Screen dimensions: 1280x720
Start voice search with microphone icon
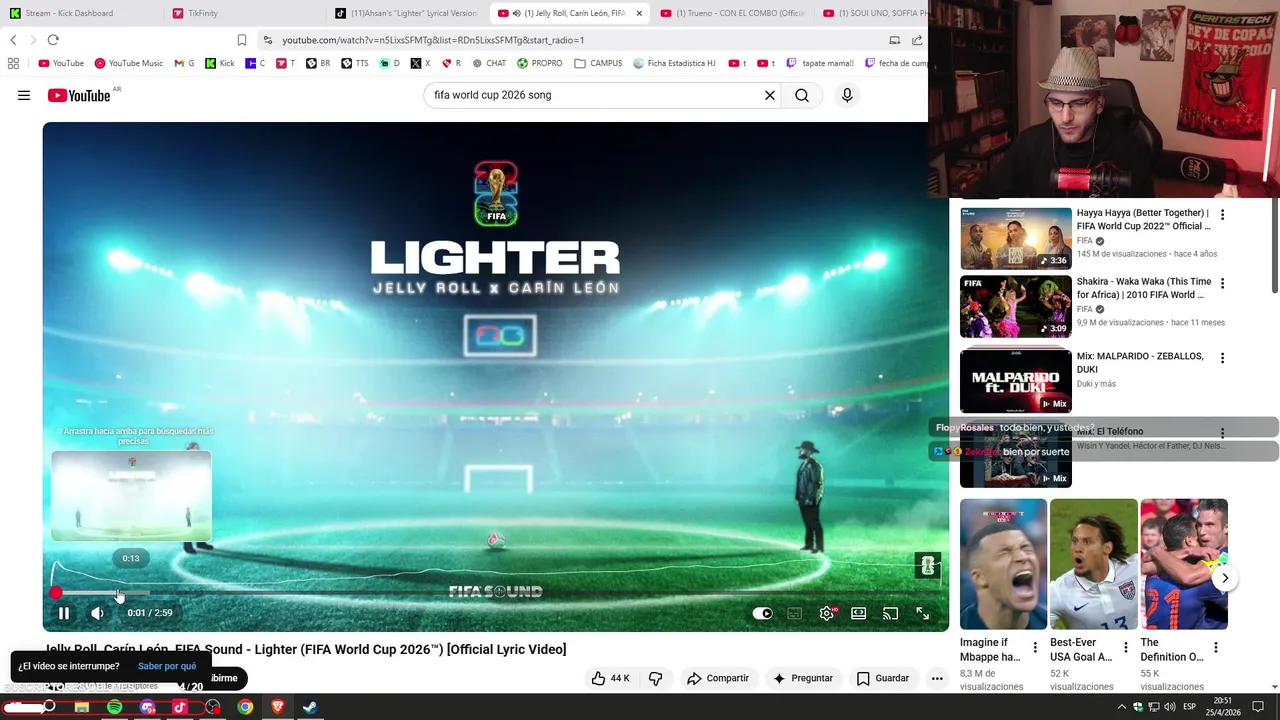847,95
